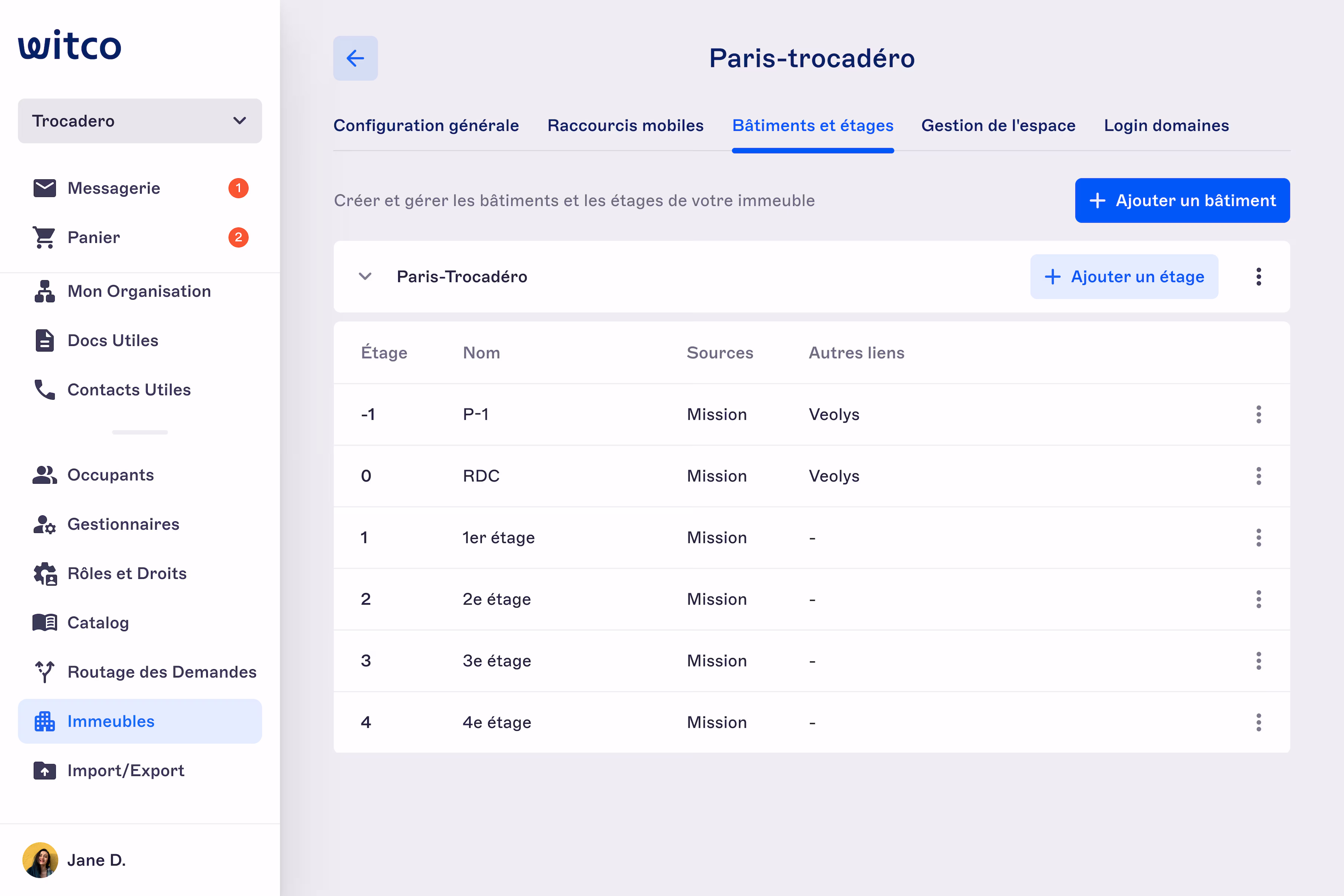Switch to Configuration générale tab
Image resolution: width=1344 pixels, height=896 pixels.
pos(426,126)
